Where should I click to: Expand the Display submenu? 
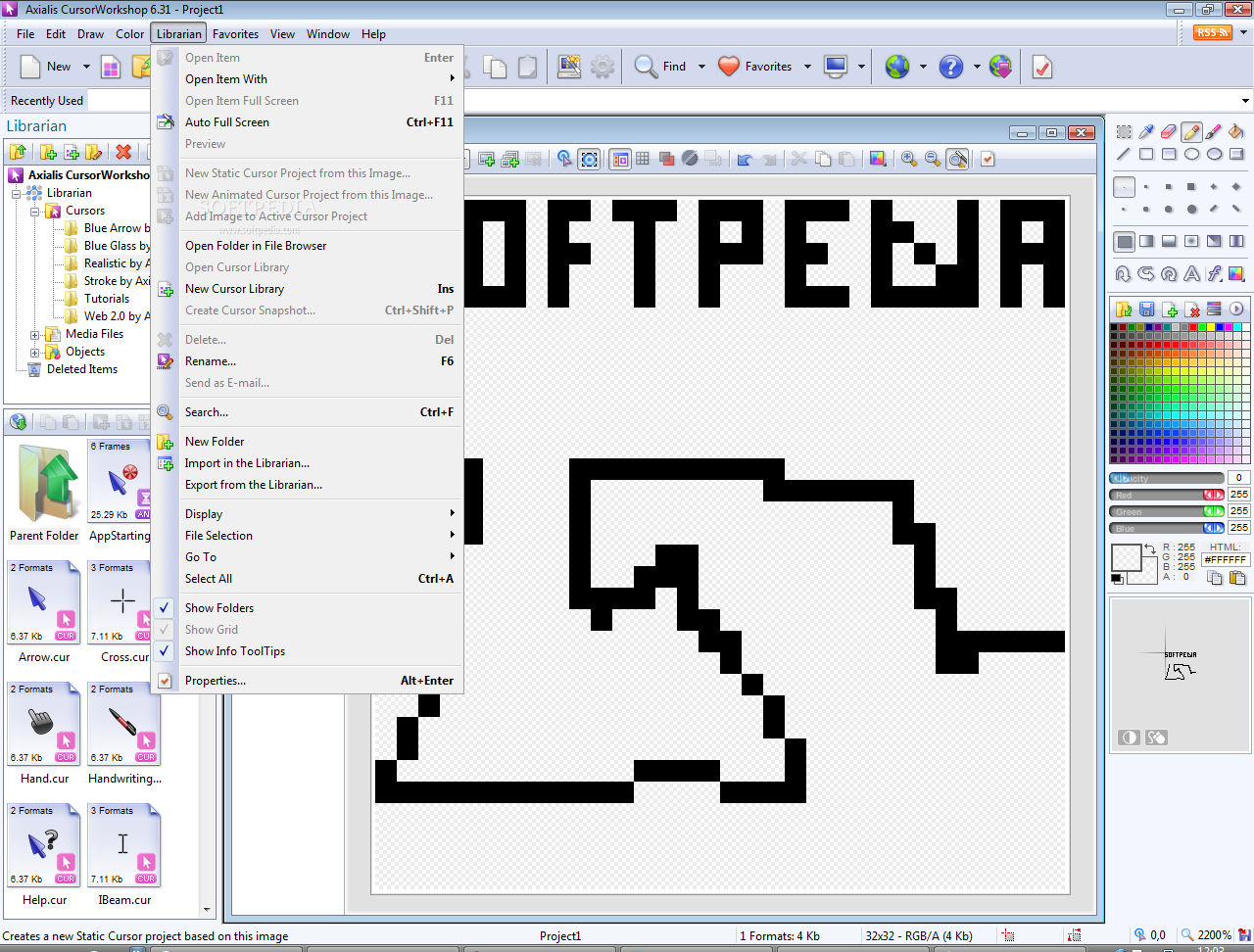coord(307,514)
